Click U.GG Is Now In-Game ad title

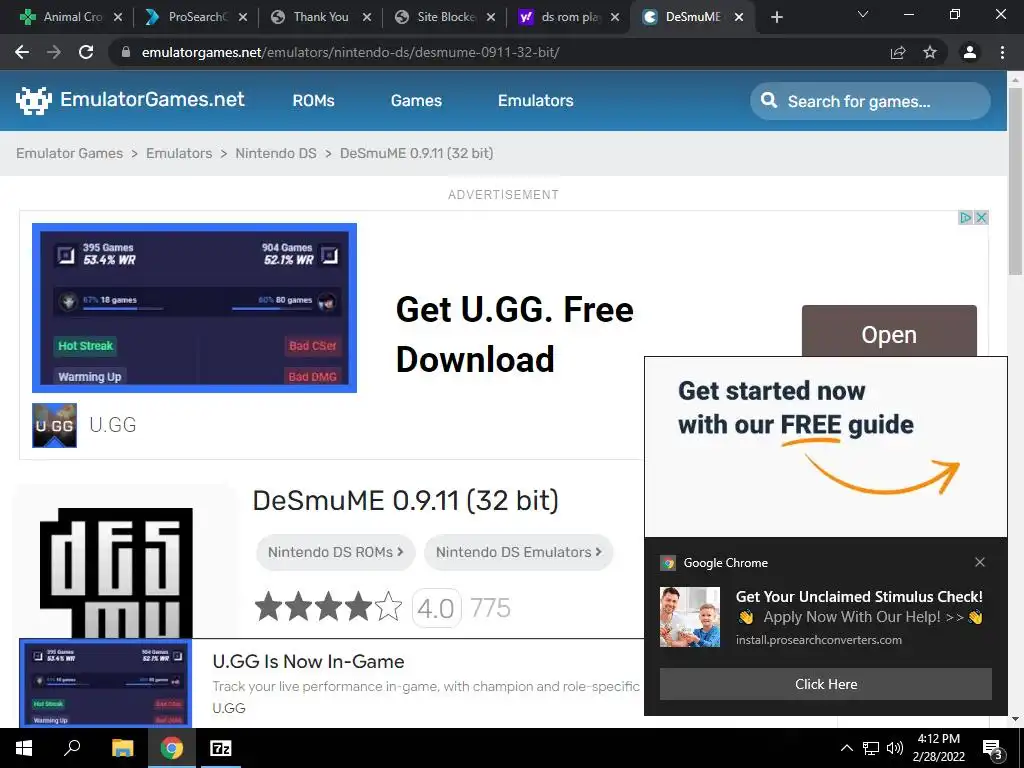pyautogui.click(x=308, y=662)
